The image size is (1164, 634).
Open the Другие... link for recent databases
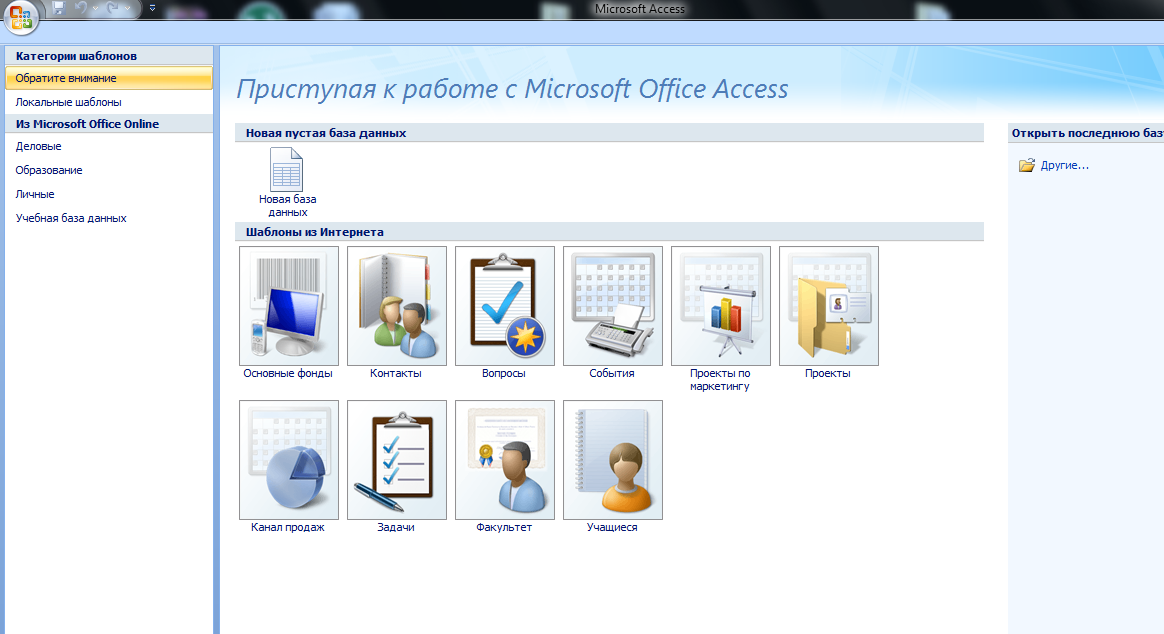(x=1065, y=165)
